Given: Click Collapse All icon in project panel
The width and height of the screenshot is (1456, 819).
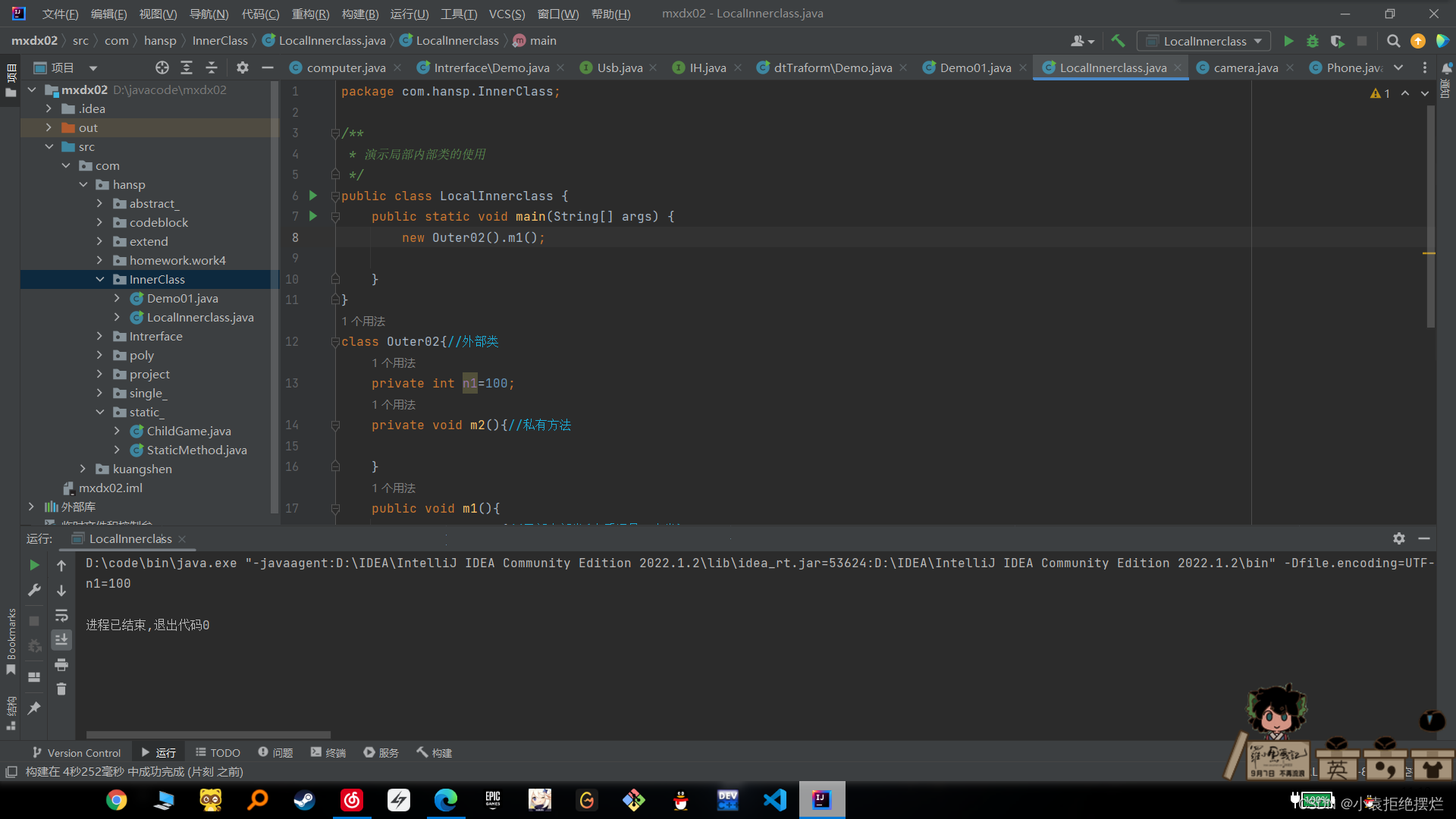Looking at the screenshot, I should [x=212, y=67].
